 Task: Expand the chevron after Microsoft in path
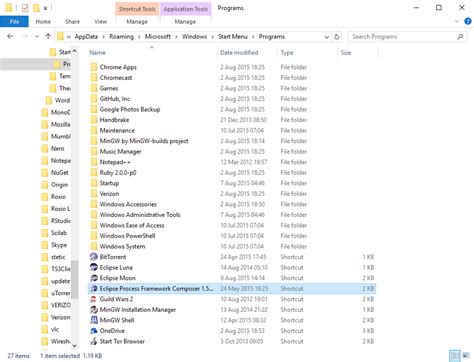(176, 37)
